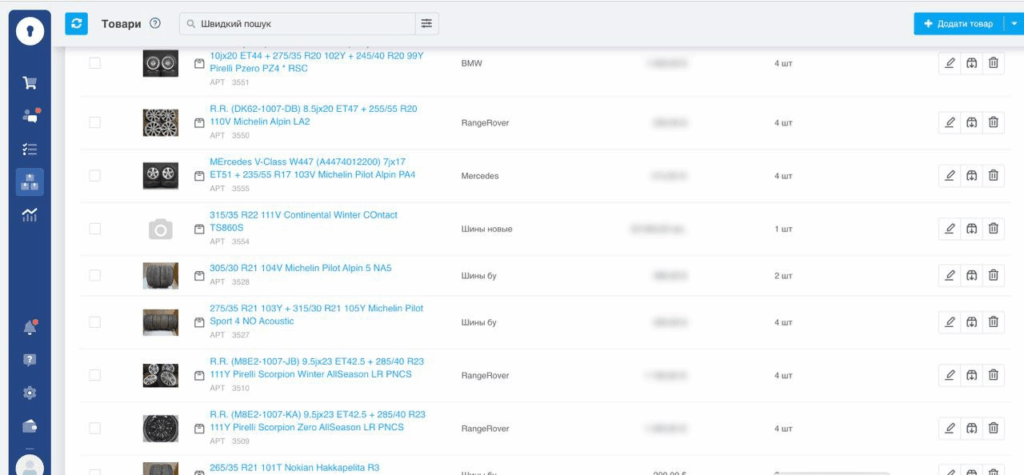Tick the checkbox for Pilot Alpin 5 NA5 row
The width and height of the screenshot is (1024, 475).
95,275
